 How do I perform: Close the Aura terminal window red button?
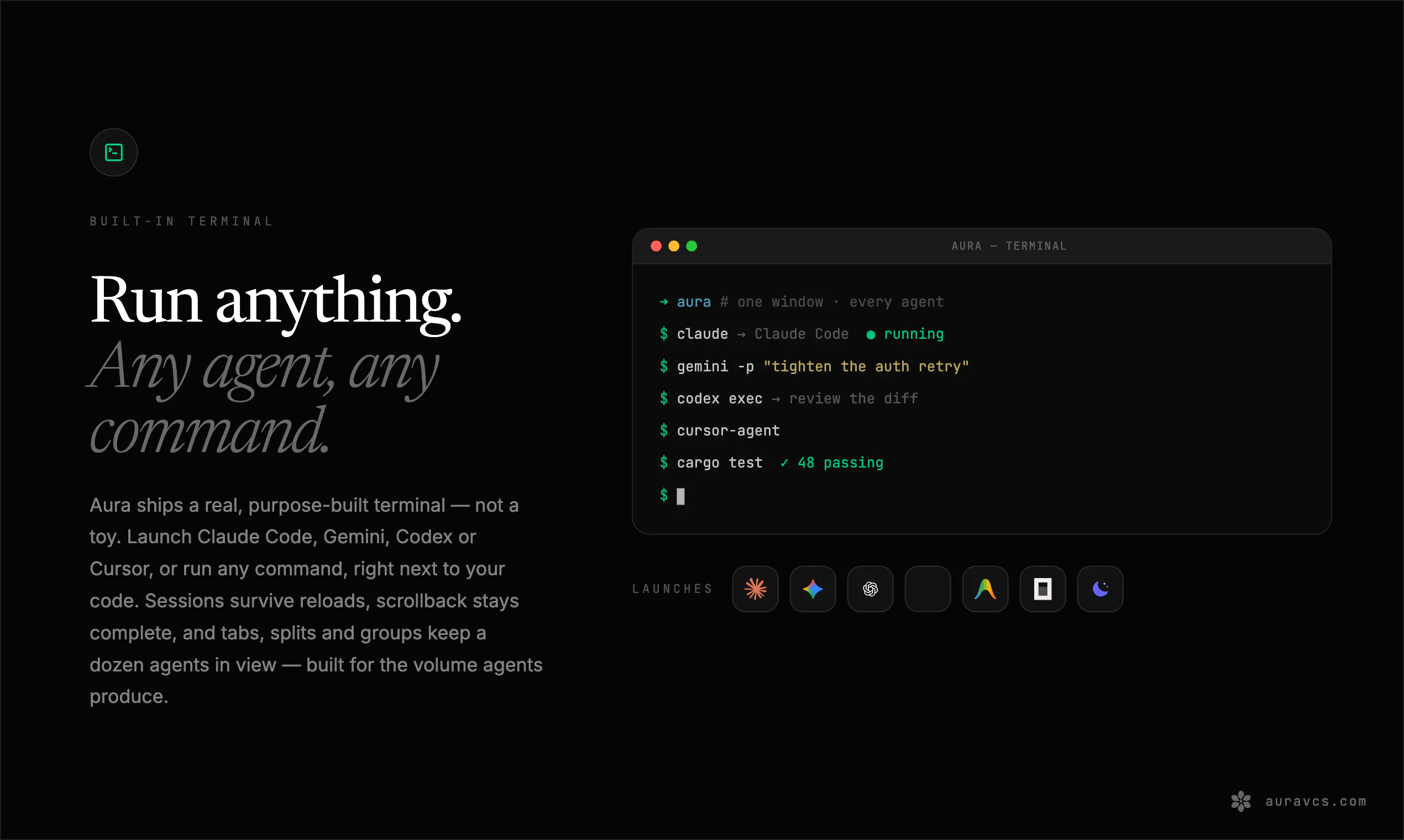click(656, 246)
